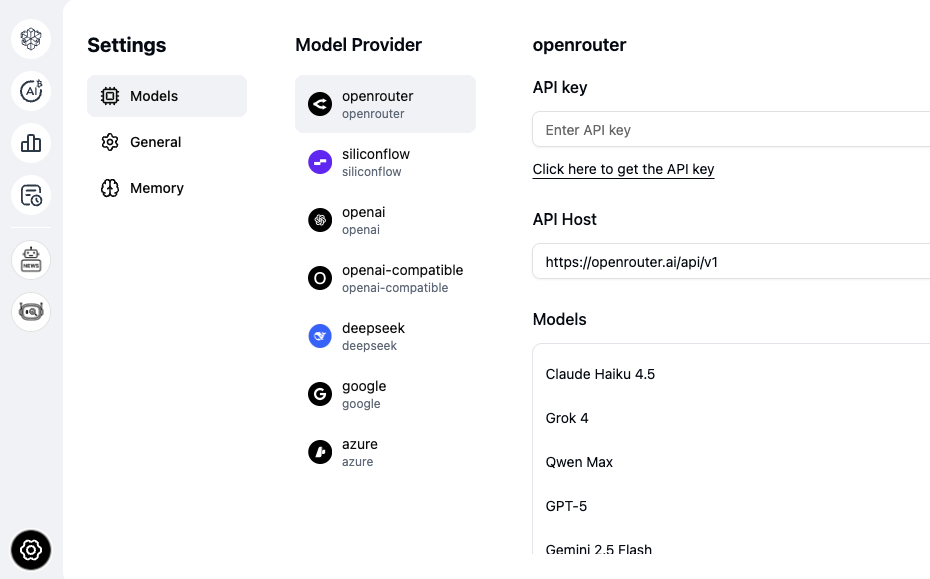Select Claude Haiku 4.5 in Models list
This screenshot has height=579, width=930.
click(x=600, y=374)
